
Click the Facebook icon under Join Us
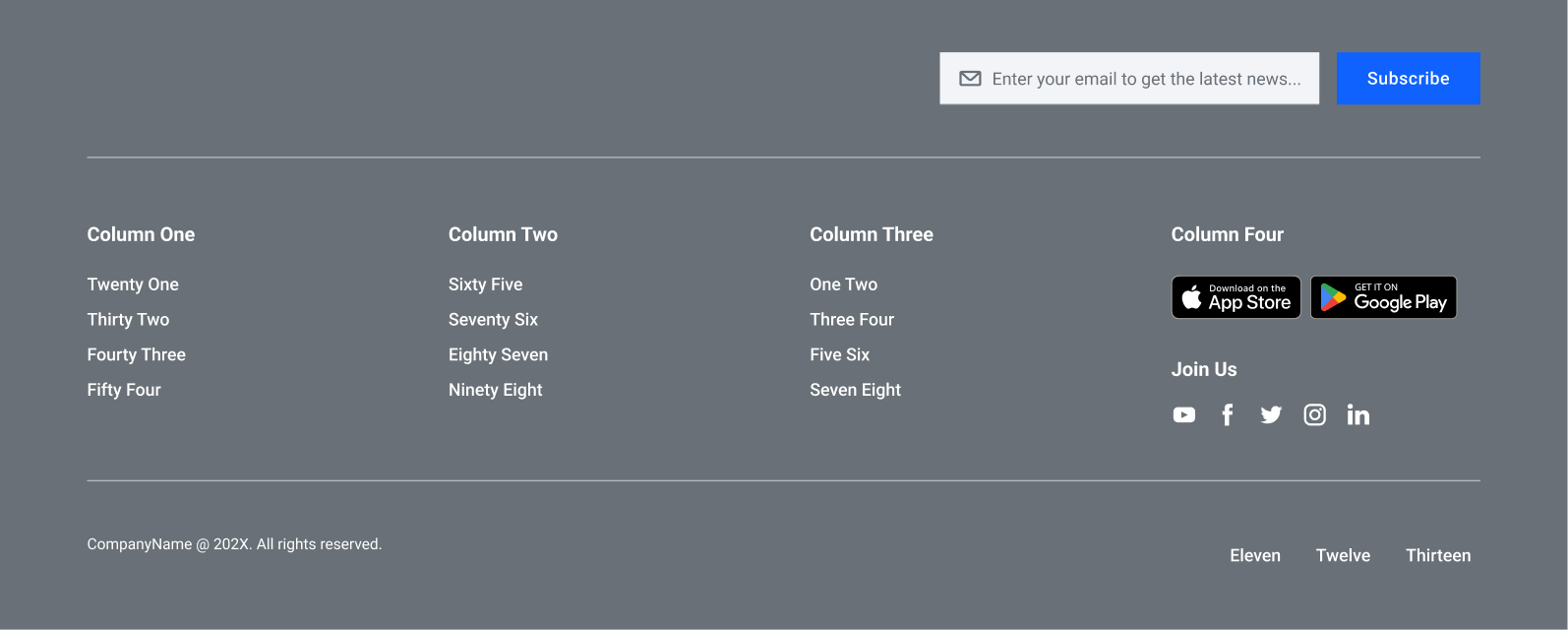(1228, 415)
